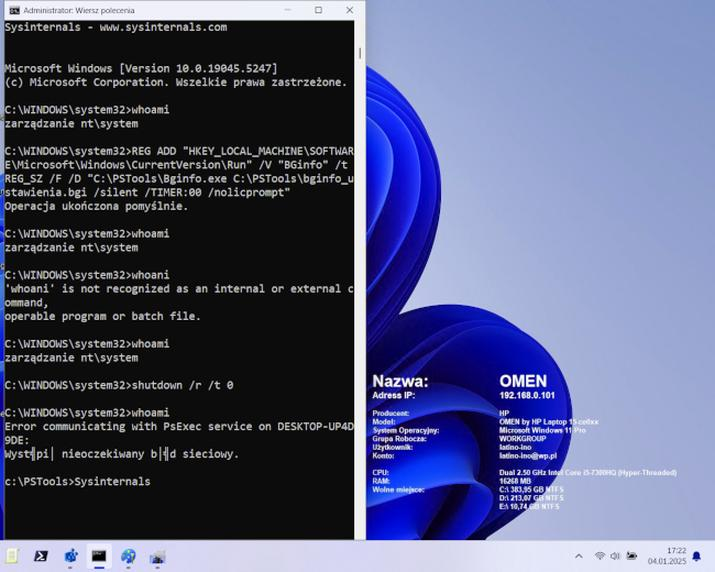Image resolution: width=715 pixels, height=572 pixels.
Task: Click the 'shutdown /r /t 0' command line
Action: pyautogui.click(x=119, y=385)
